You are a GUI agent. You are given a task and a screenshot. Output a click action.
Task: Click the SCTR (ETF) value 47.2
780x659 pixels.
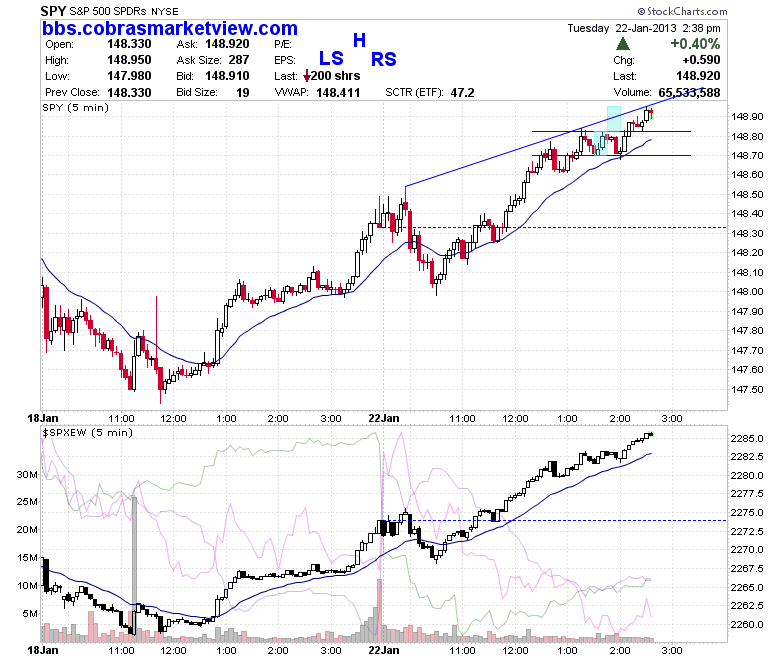click(x=463, y=93)
